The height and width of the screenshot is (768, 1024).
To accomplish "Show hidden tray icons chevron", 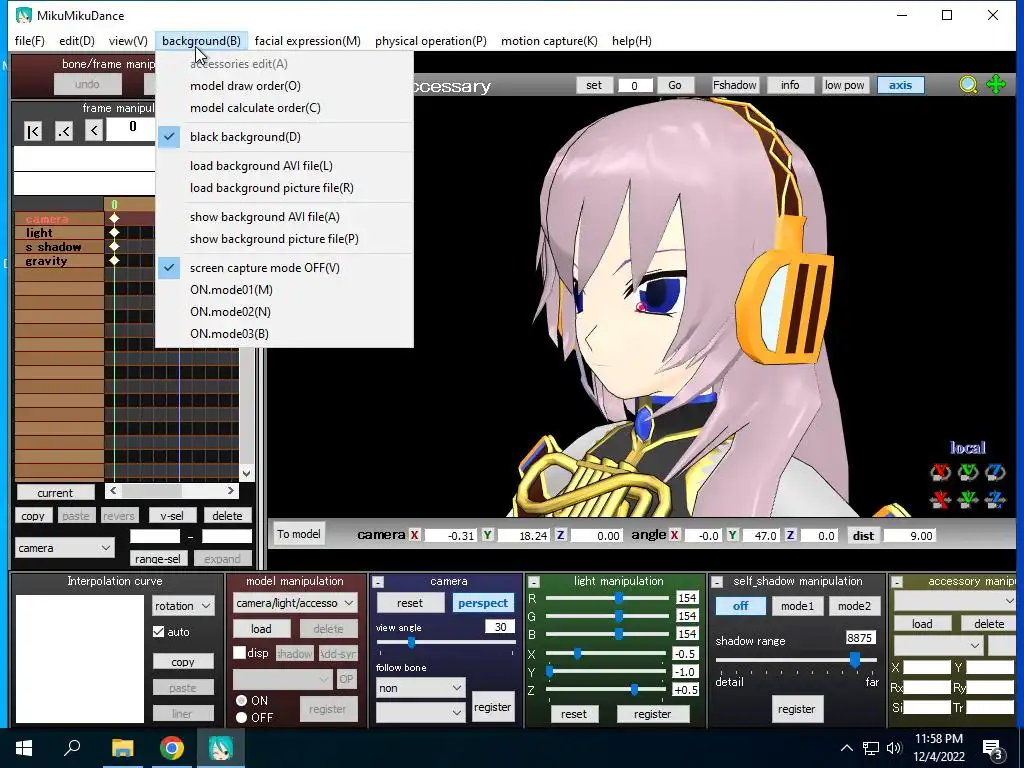I will (x=846, y=748).
